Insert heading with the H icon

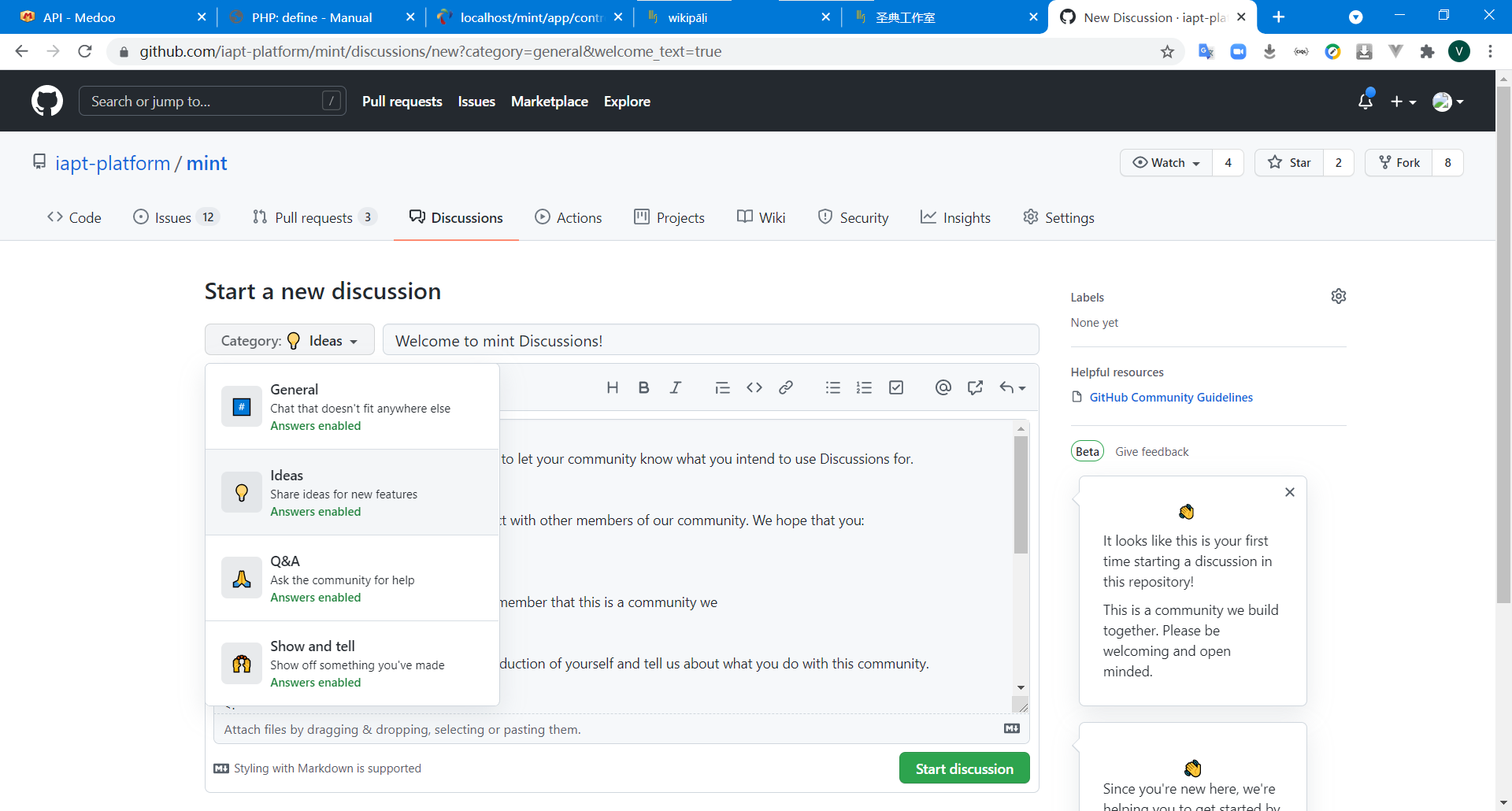coord(613,387)
